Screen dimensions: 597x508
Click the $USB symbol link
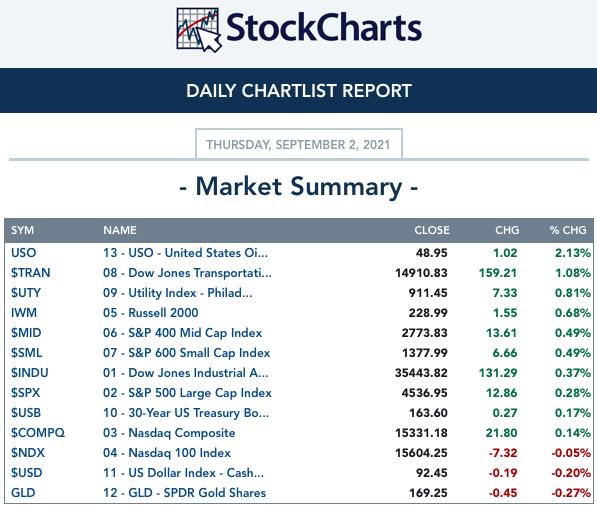26,413
